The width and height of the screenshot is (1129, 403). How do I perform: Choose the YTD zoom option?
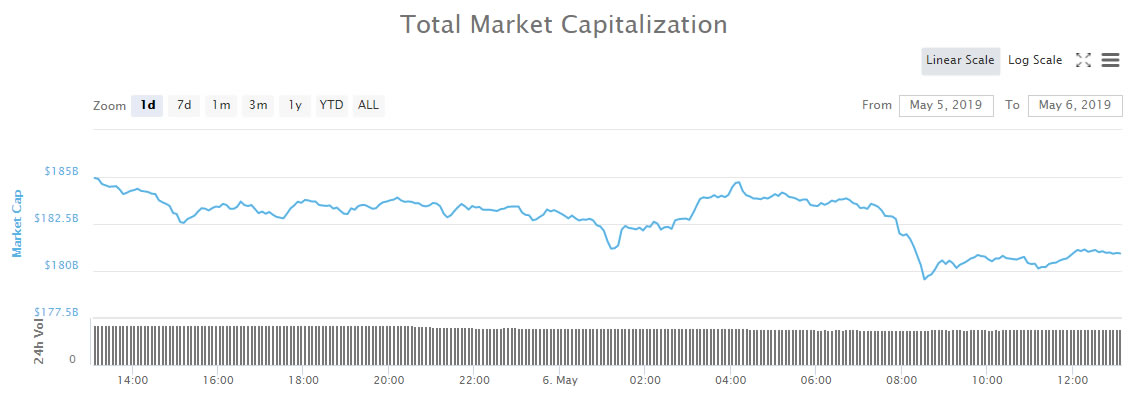coord(331,105)
